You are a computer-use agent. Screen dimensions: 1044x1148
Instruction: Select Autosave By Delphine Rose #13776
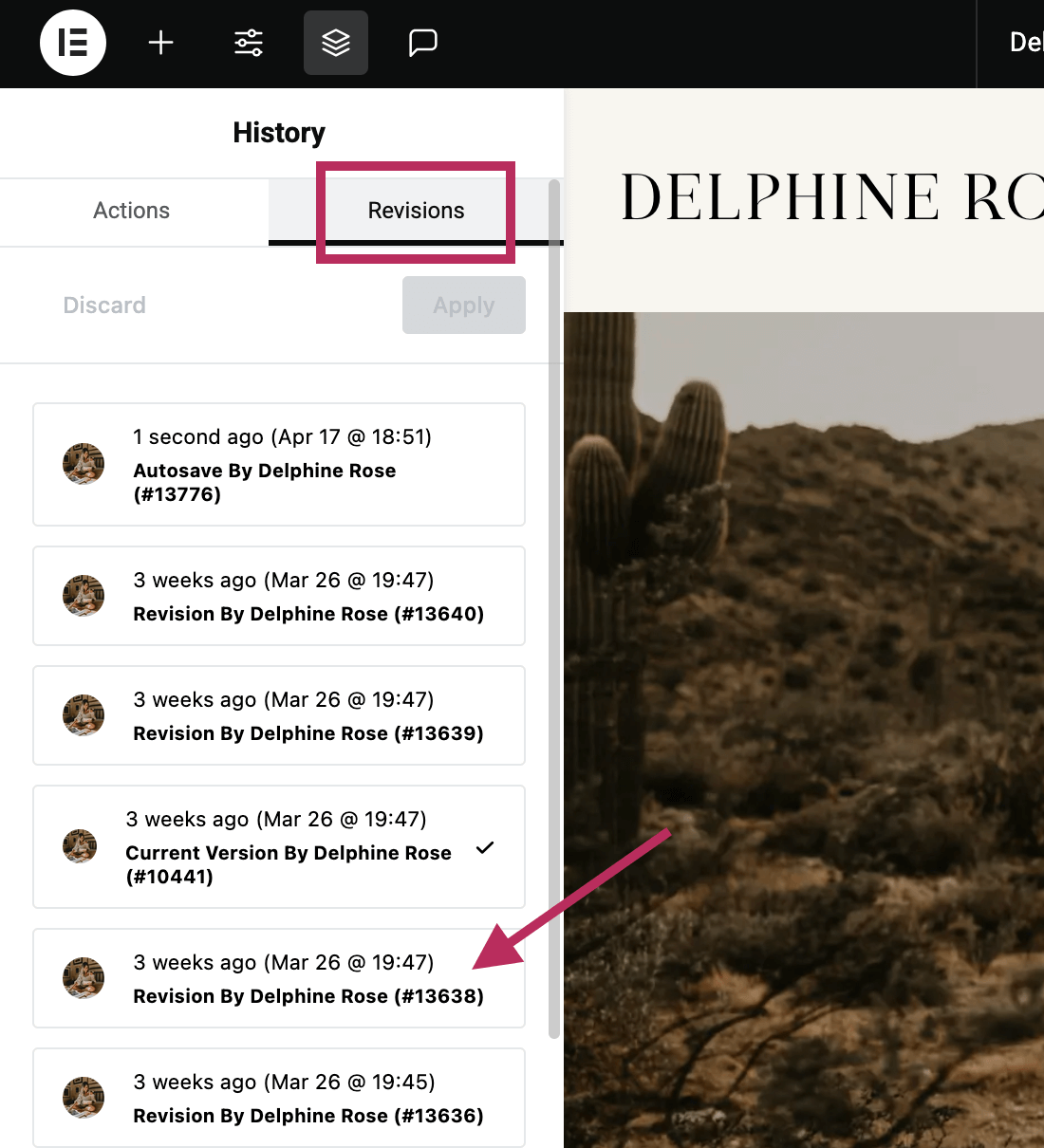(x=279, y=465)
